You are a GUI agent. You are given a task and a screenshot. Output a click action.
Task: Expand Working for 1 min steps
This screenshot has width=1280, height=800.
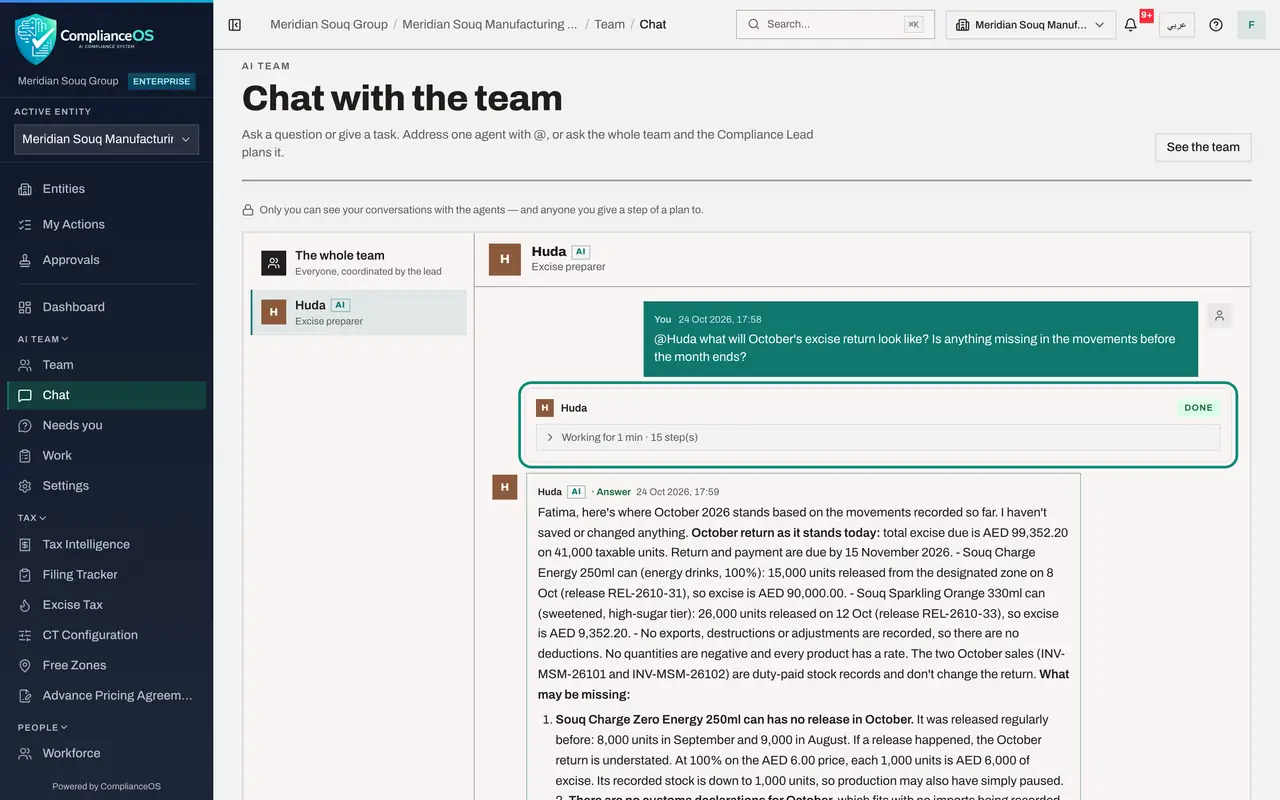click(x=878, y=437)
